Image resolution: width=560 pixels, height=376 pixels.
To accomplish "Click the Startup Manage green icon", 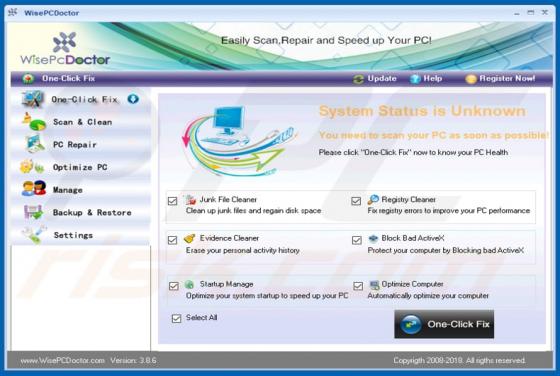I will click(189, 284).
